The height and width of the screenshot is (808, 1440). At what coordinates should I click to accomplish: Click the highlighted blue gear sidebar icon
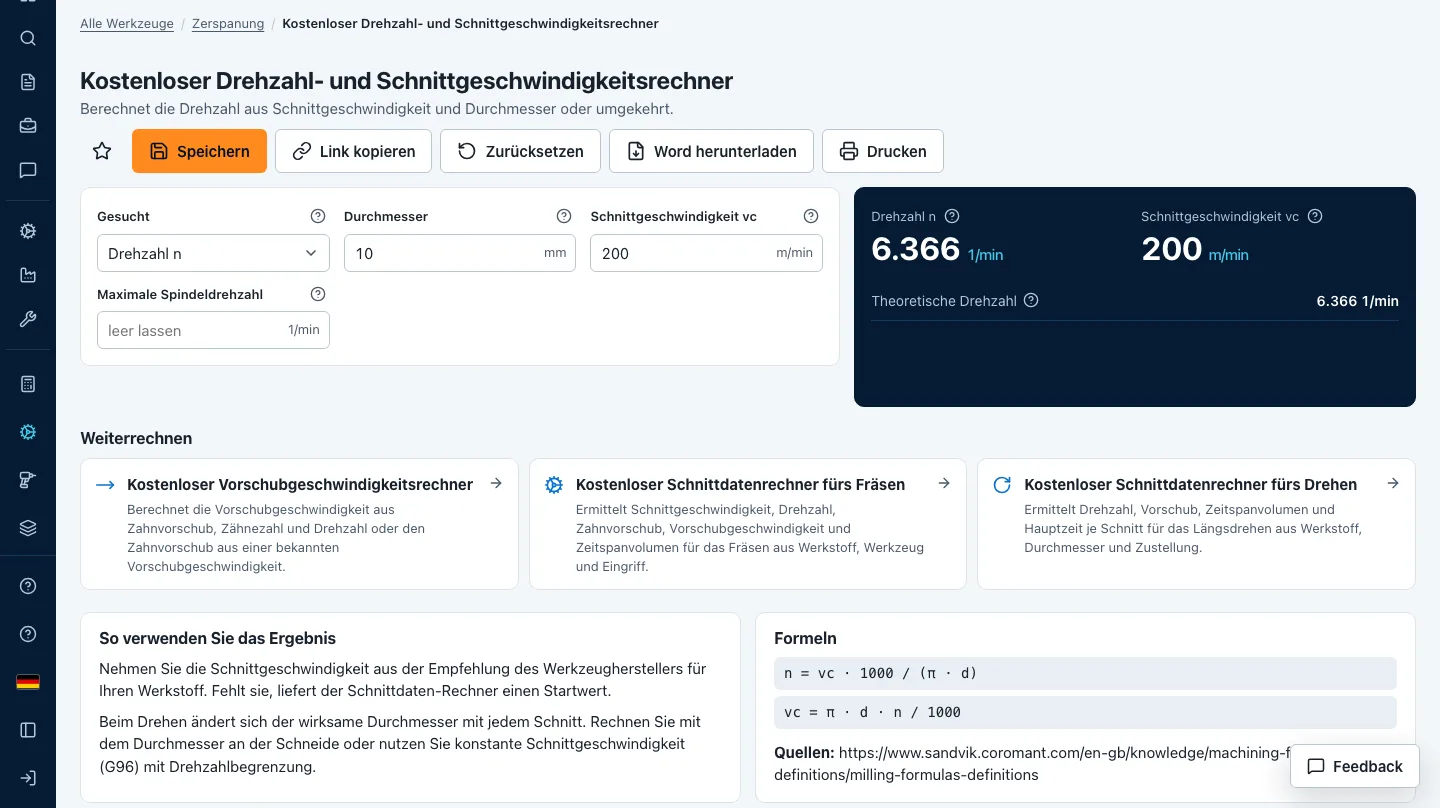pos(28,432)
